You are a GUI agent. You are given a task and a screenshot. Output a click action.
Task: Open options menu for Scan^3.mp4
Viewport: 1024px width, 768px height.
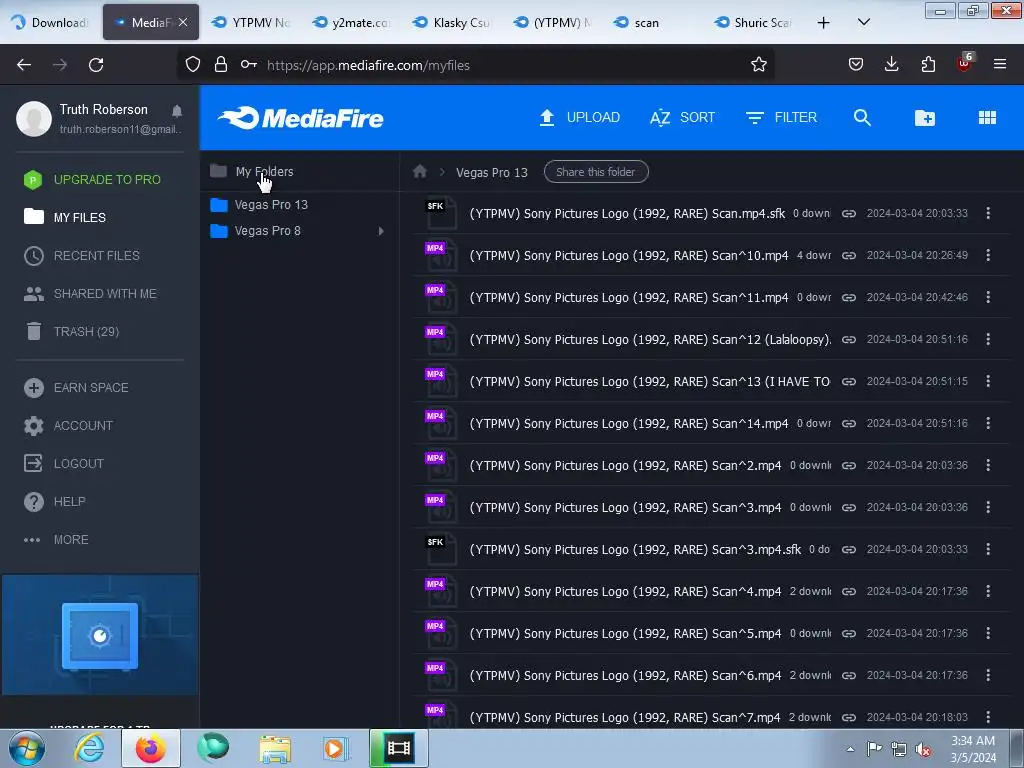coord(988,507)
